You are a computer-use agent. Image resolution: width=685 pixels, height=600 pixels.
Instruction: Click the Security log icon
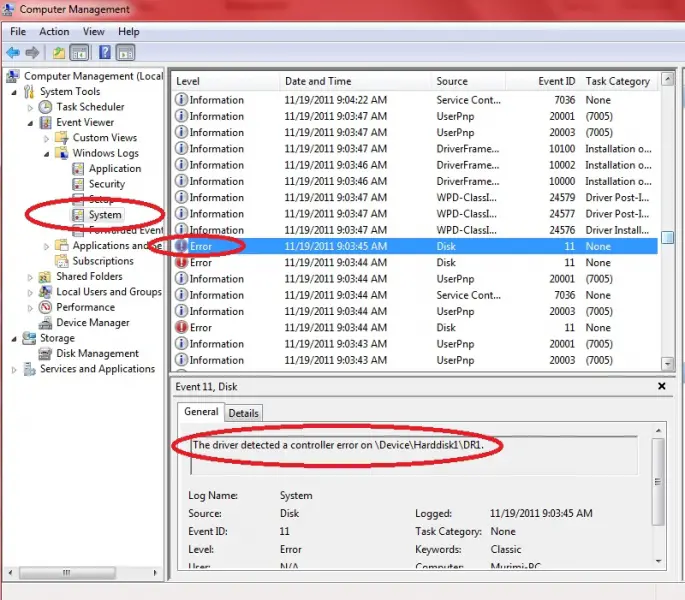[x=78, y=184]
